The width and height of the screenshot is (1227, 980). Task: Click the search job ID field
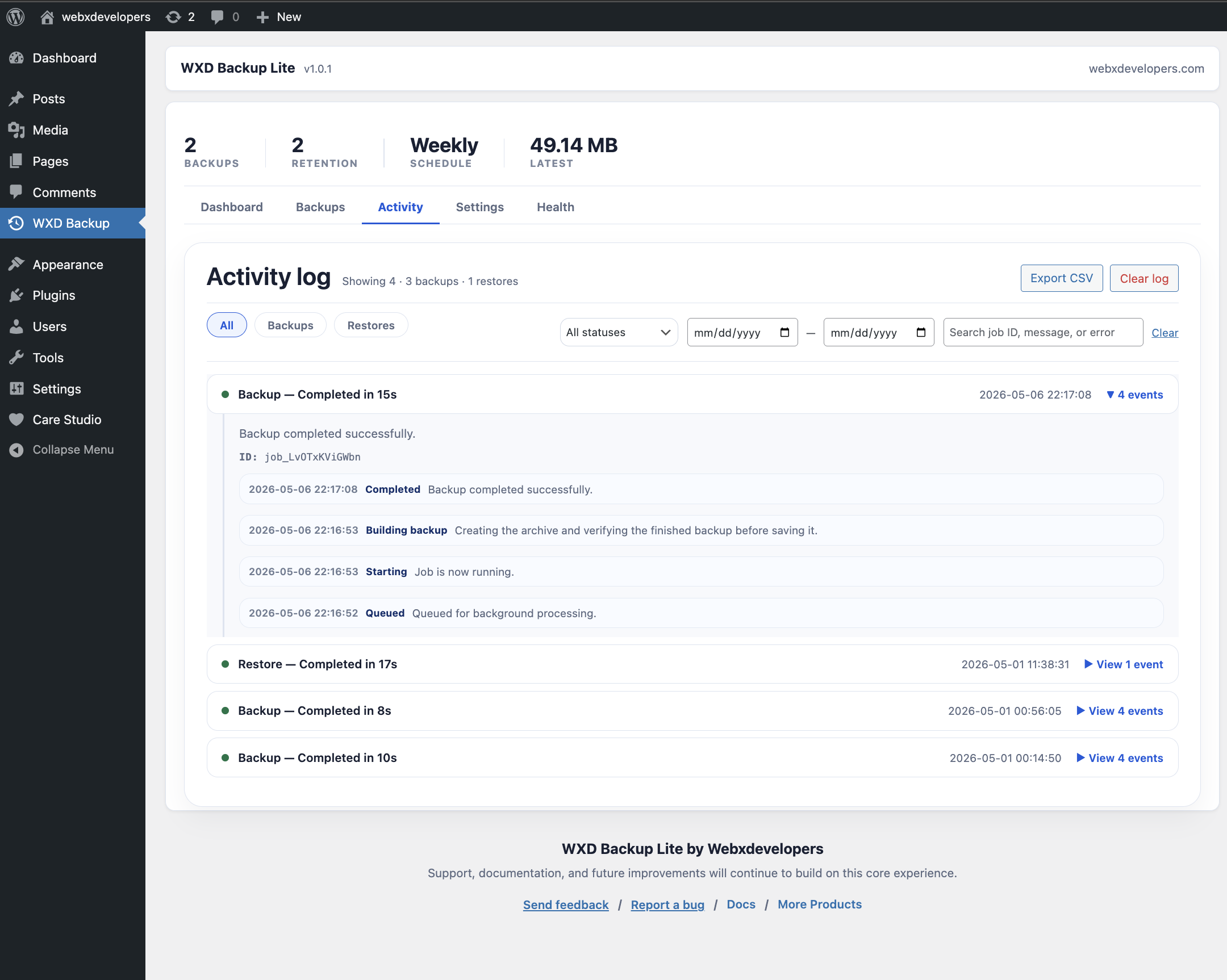click(x=1042, y=333)
